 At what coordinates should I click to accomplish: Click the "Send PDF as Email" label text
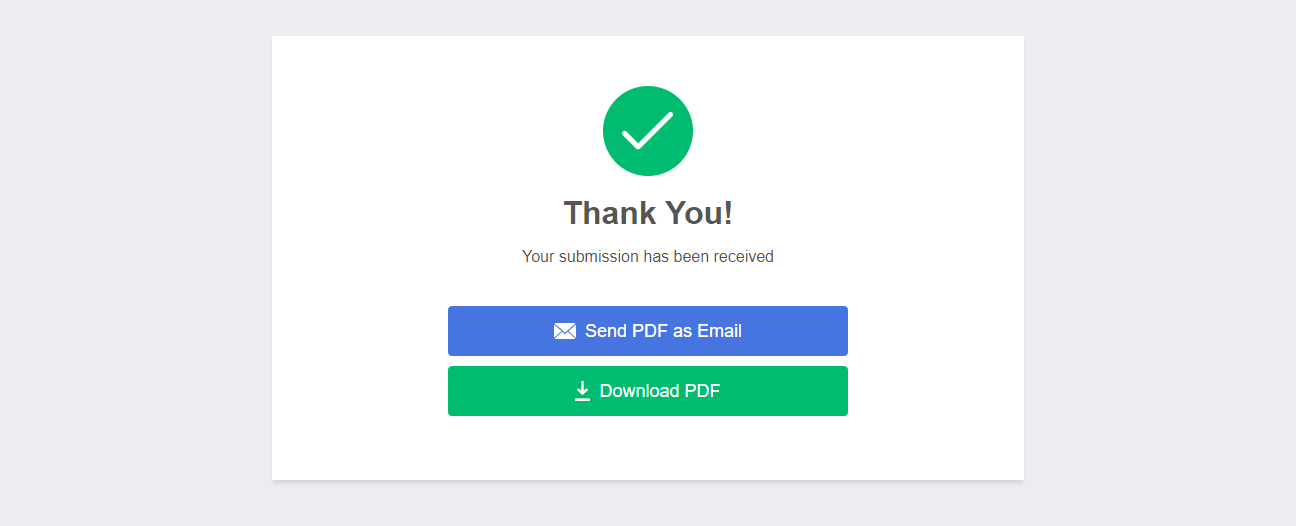point(663,331)
